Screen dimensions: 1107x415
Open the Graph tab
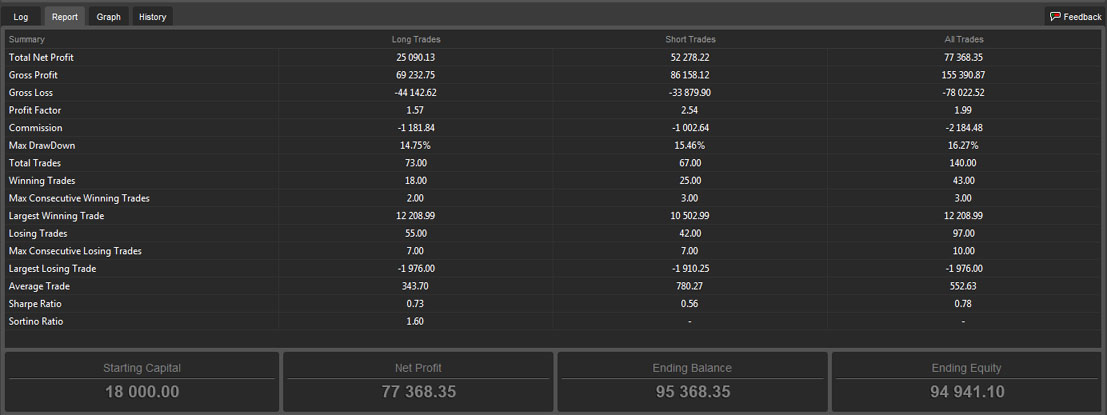pos(109,17)
